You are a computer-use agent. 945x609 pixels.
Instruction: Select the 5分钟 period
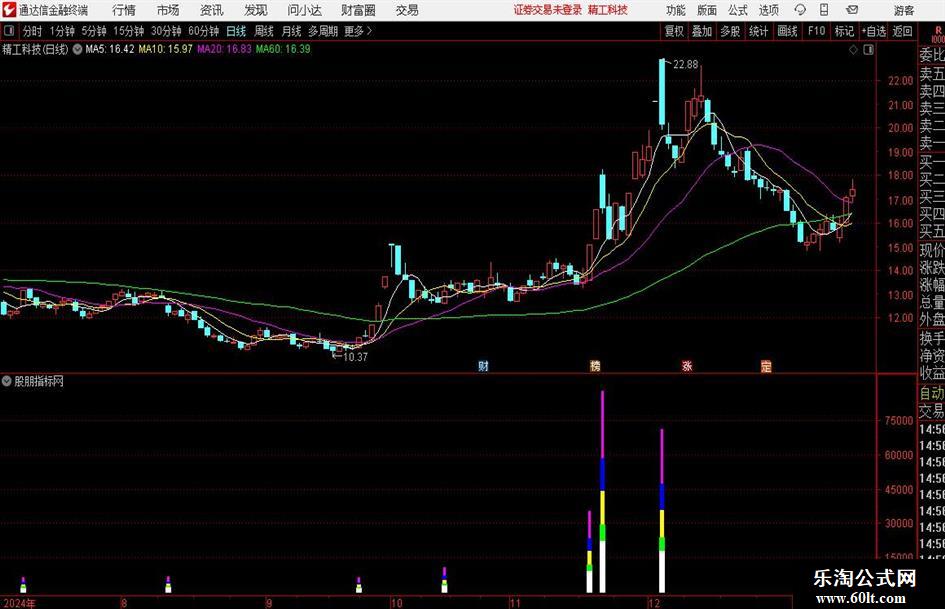point(94,31)
